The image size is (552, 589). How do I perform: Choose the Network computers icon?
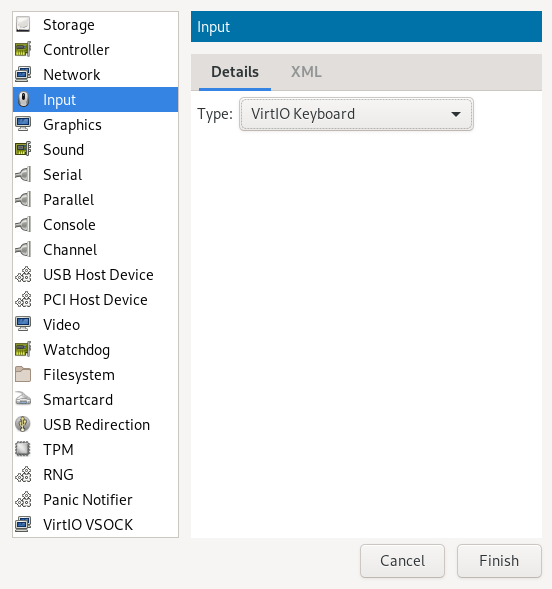coord(23,74)
